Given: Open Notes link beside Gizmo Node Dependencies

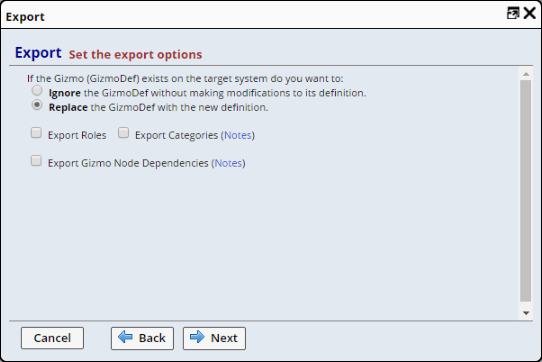Looking at the screenshot, I should click(228, 163).
